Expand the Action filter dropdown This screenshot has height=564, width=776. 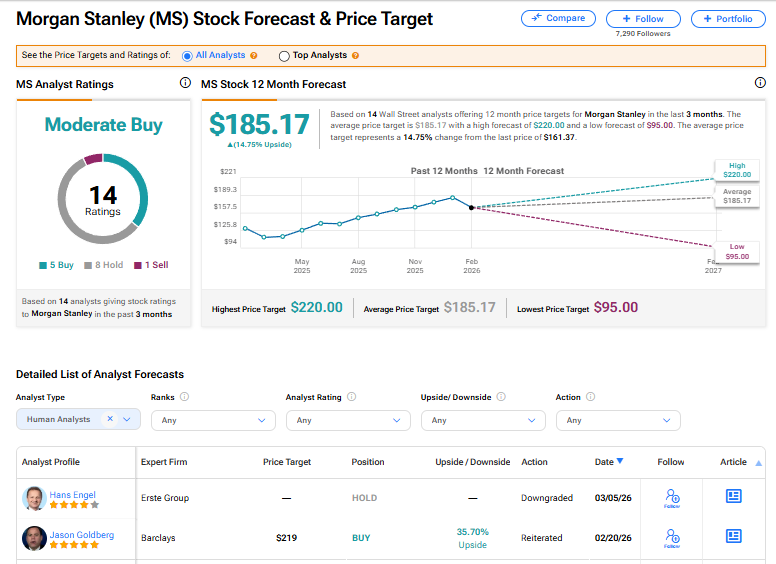[617, 420]
